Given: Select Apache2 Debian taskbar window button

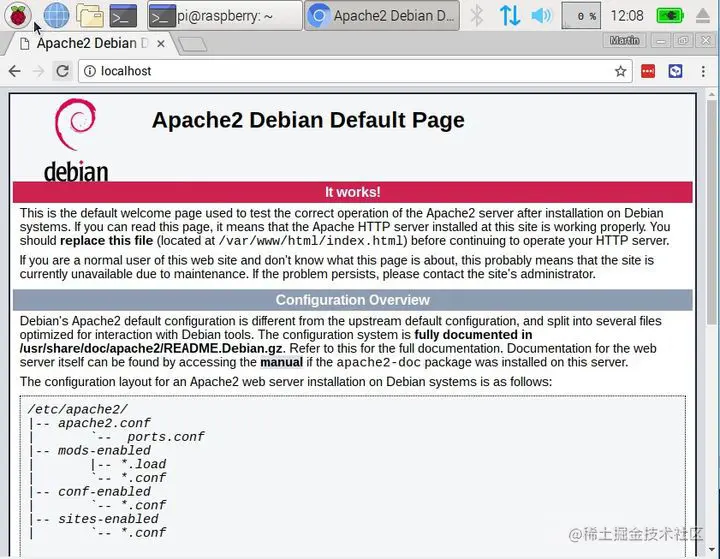Looking at the screenshot, I should point(382,16).
